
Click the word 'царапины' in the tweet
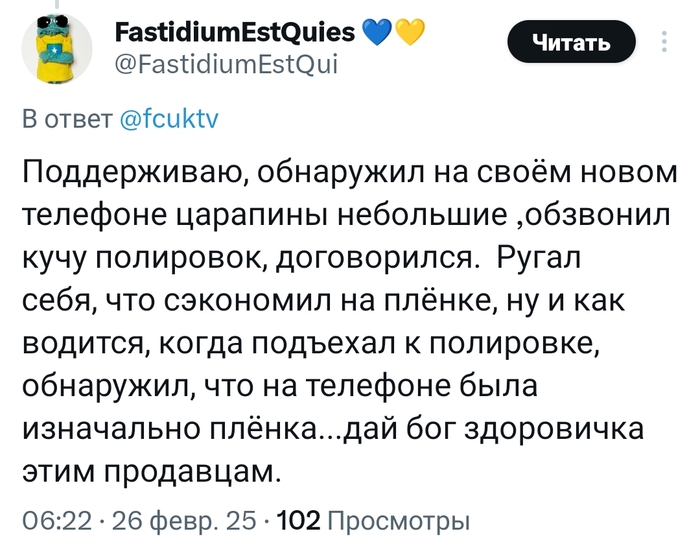[x=287, y=217]
